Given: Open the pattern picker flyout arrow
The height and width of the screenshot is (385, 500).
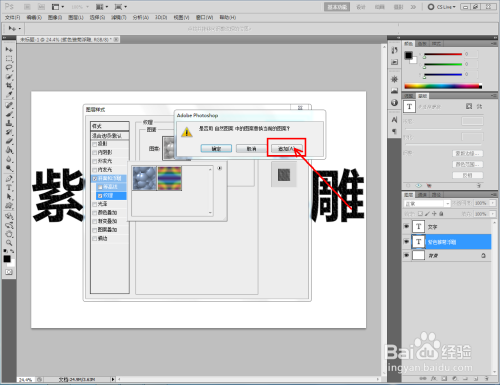Looking at the screenshot, I should pyautogui.click(x=219, y=168).
